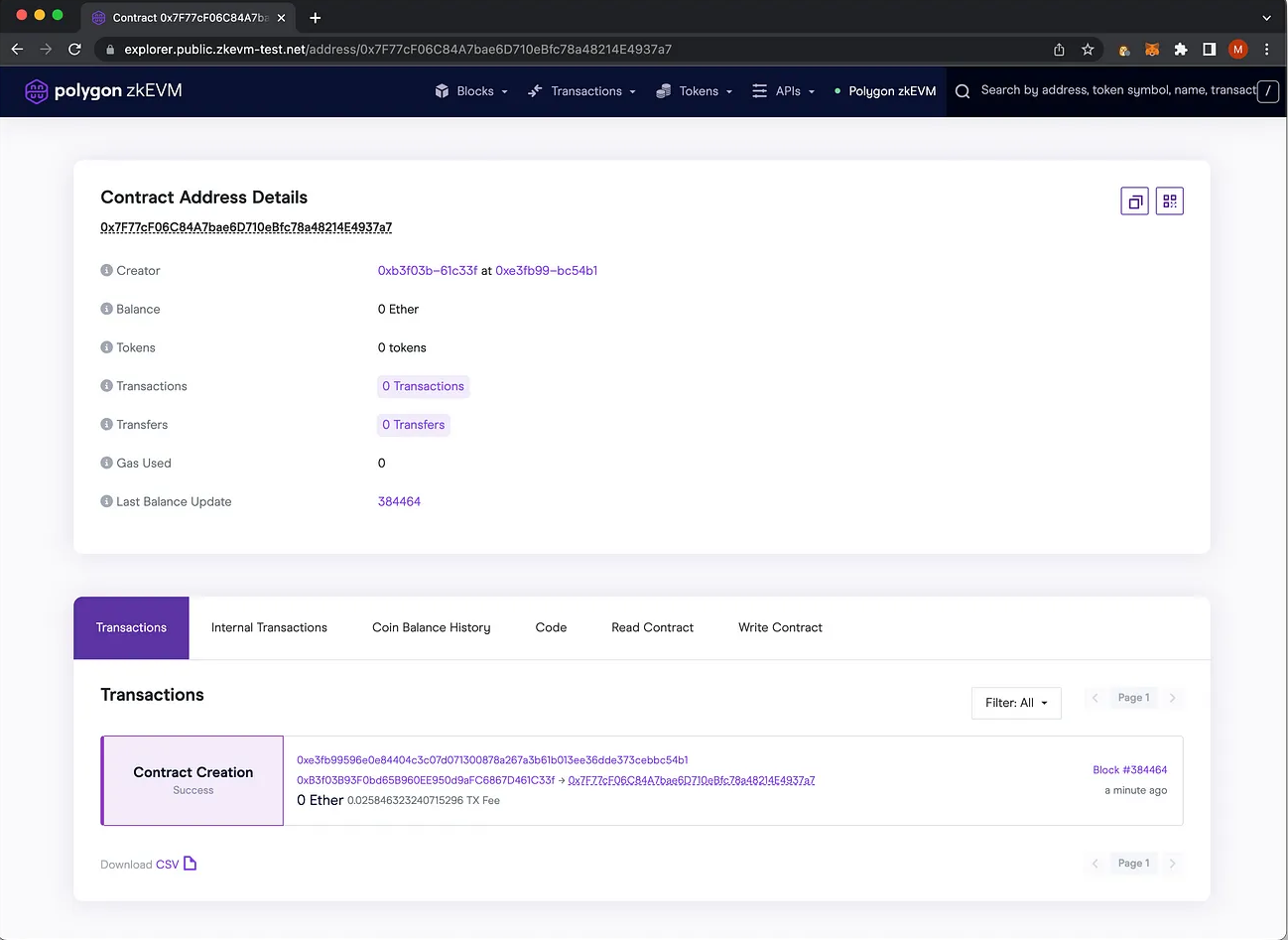Open the Filter: All dropdown
The width and height of the screenshot is (1288, 940).
[1016, 703]
